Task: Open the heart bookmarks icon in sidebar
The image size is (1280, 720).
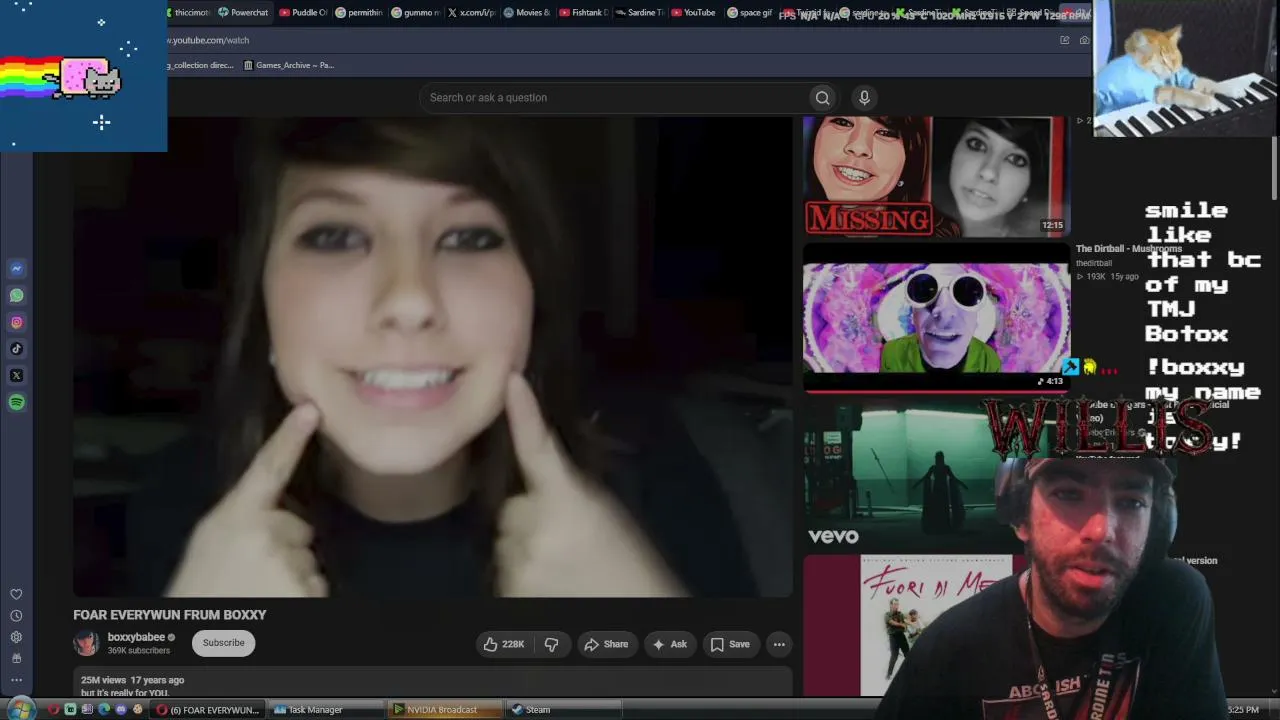Action: pos(16,595)
